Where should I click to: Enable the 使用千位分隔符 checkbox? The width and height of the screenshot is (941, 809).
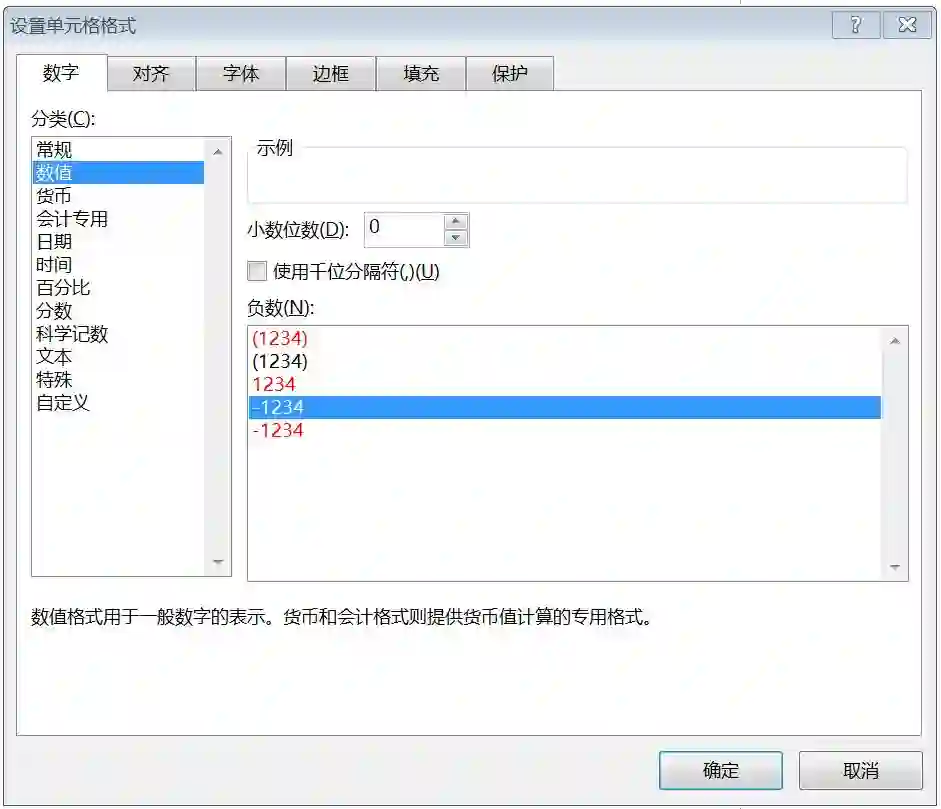point(257,271)
